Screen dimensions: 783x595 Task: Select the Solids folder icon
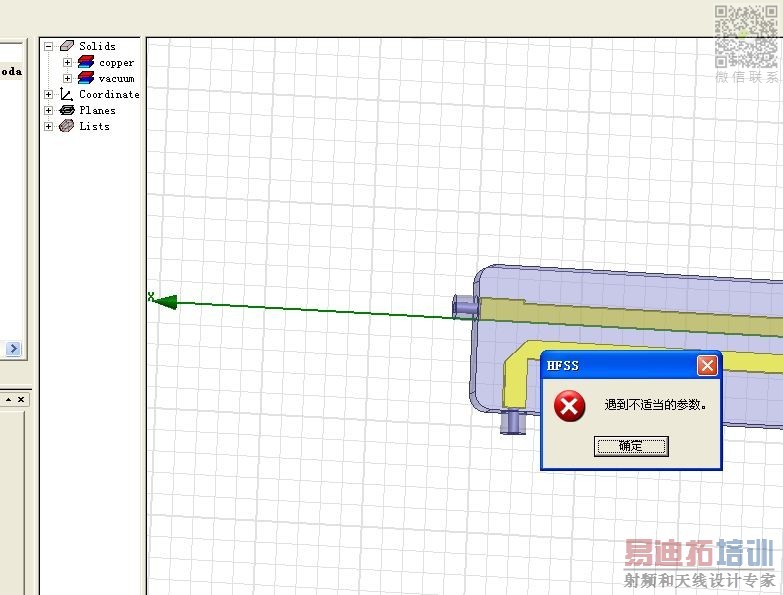pos(66,46)
